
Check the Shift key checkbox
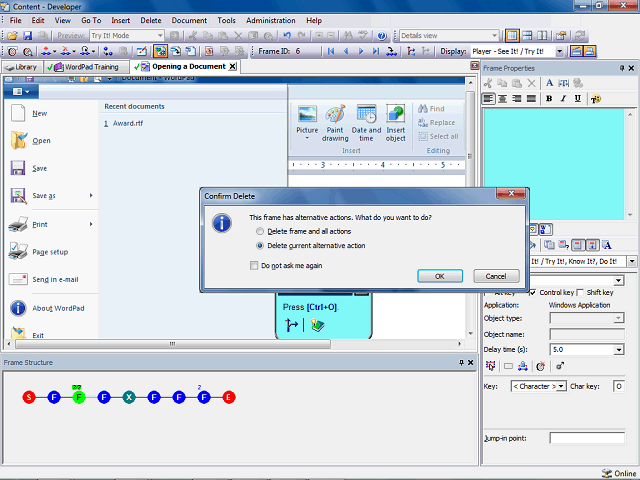[x=580, y=293]
